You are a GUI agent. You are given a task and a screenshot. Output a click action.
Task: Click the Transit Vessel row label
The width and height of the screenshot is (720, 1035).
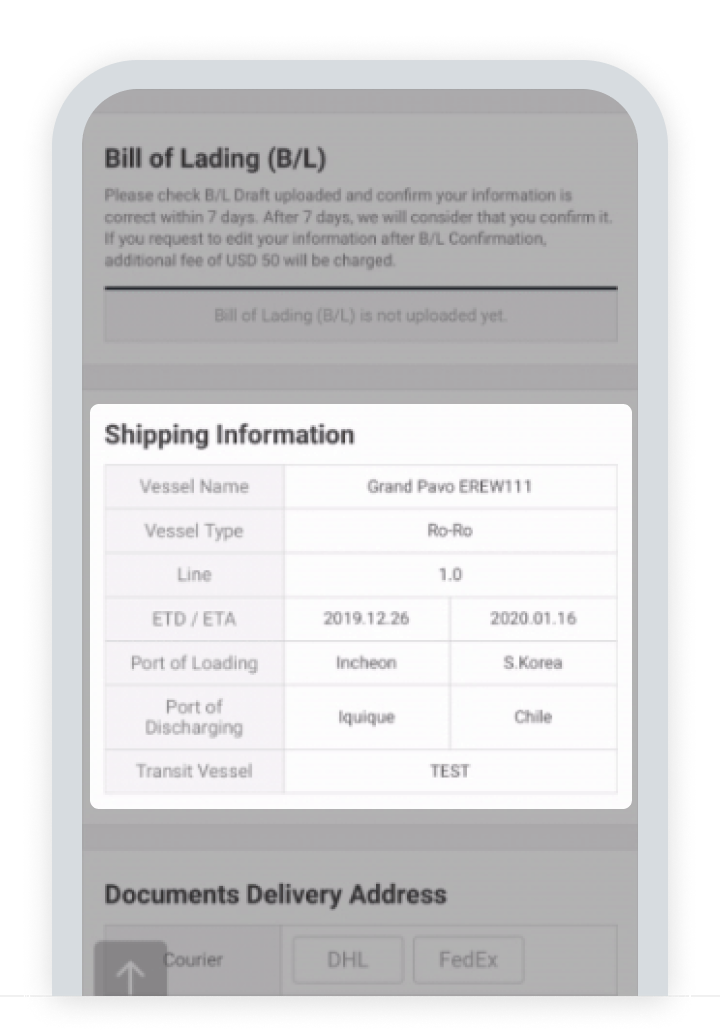tap(194, 771)
